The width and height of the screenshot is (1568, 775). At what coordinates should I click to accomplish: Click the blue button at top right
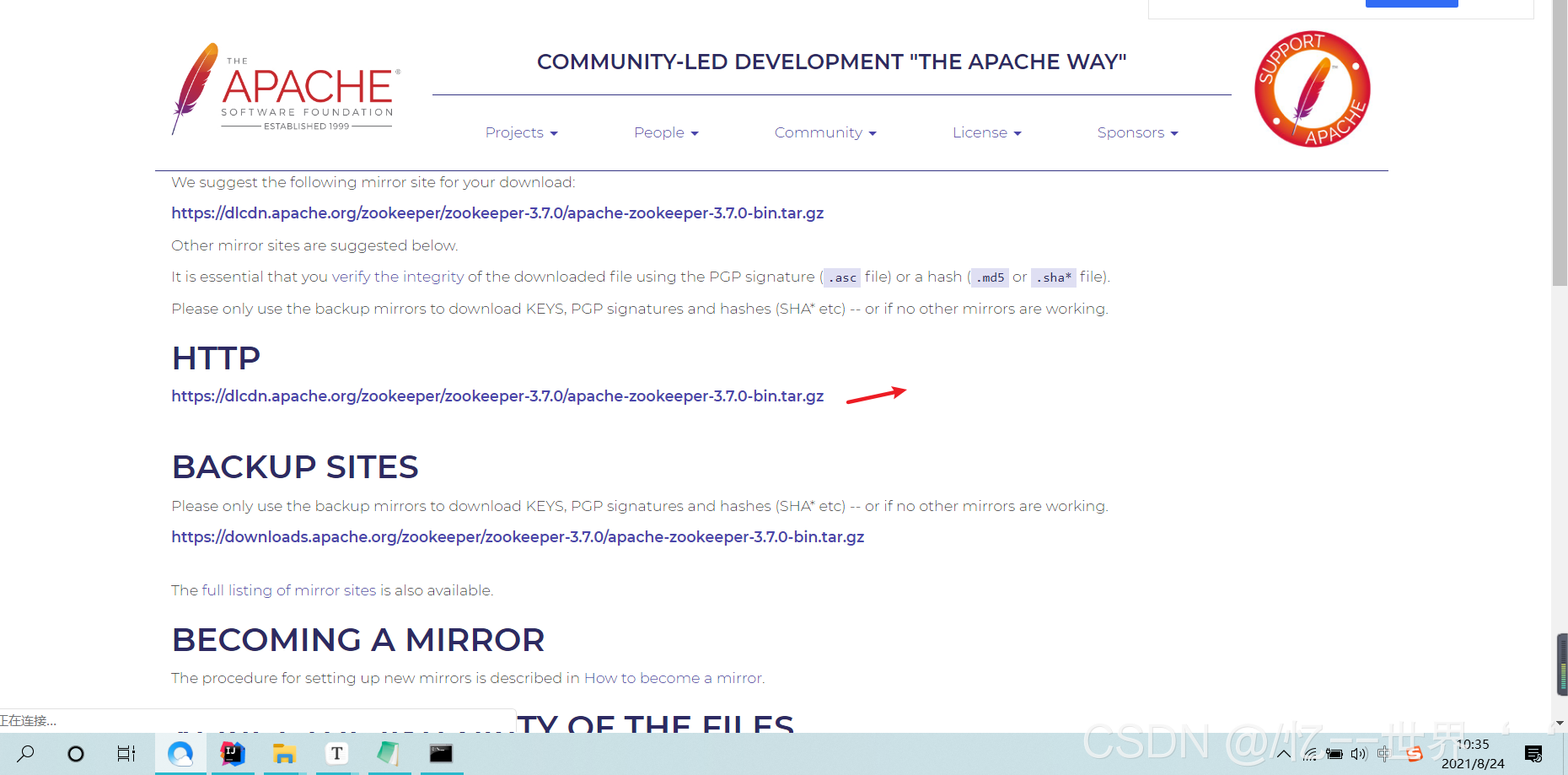[x=1411, y=3]
